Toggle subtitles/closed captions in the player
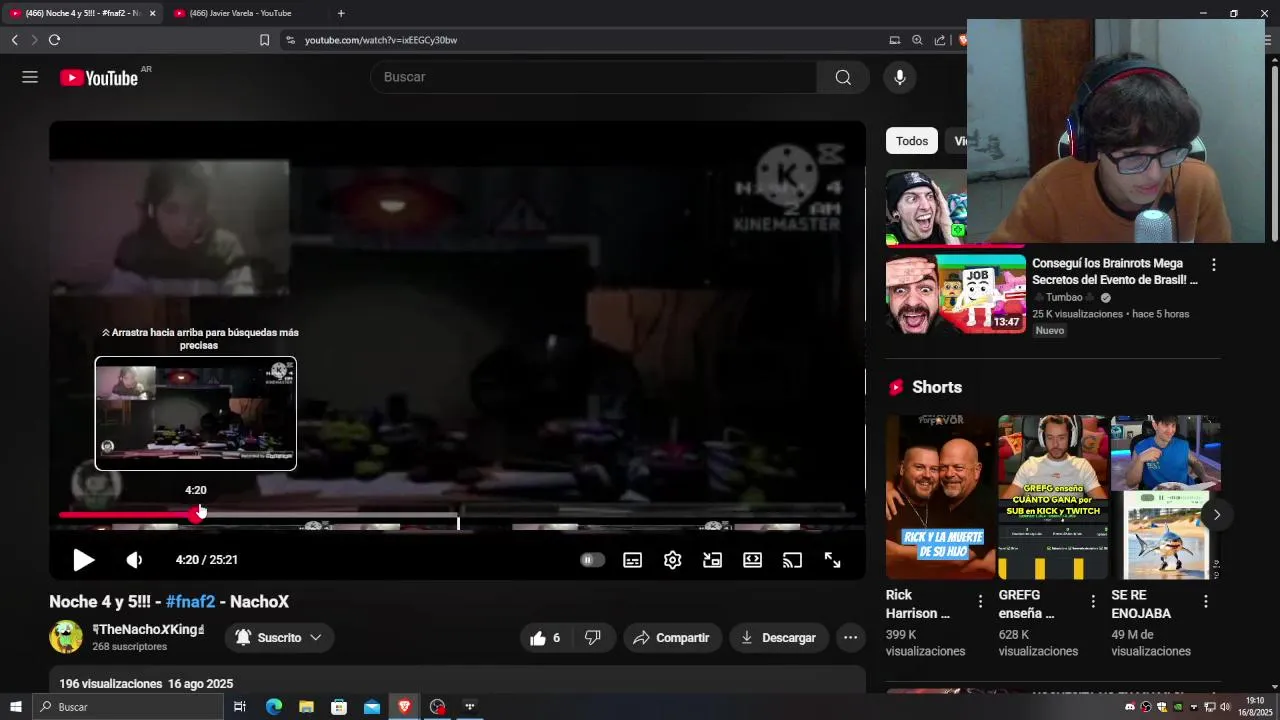 point(633,560)
